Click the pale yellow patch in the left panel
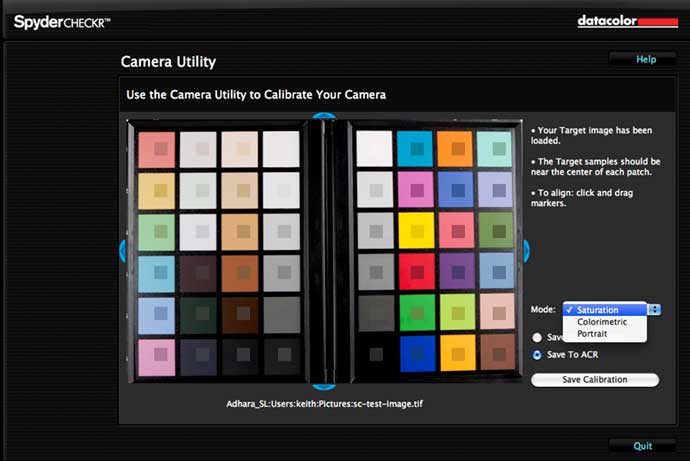 click(x=157, y=191)
